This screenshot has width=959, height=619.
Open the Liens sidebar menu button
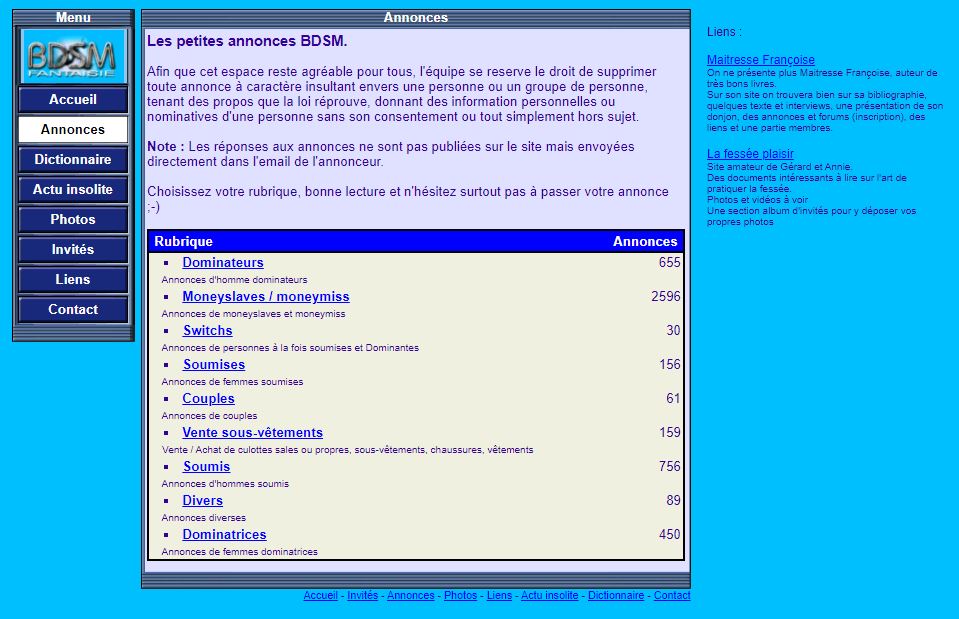(x=73, y=280)
